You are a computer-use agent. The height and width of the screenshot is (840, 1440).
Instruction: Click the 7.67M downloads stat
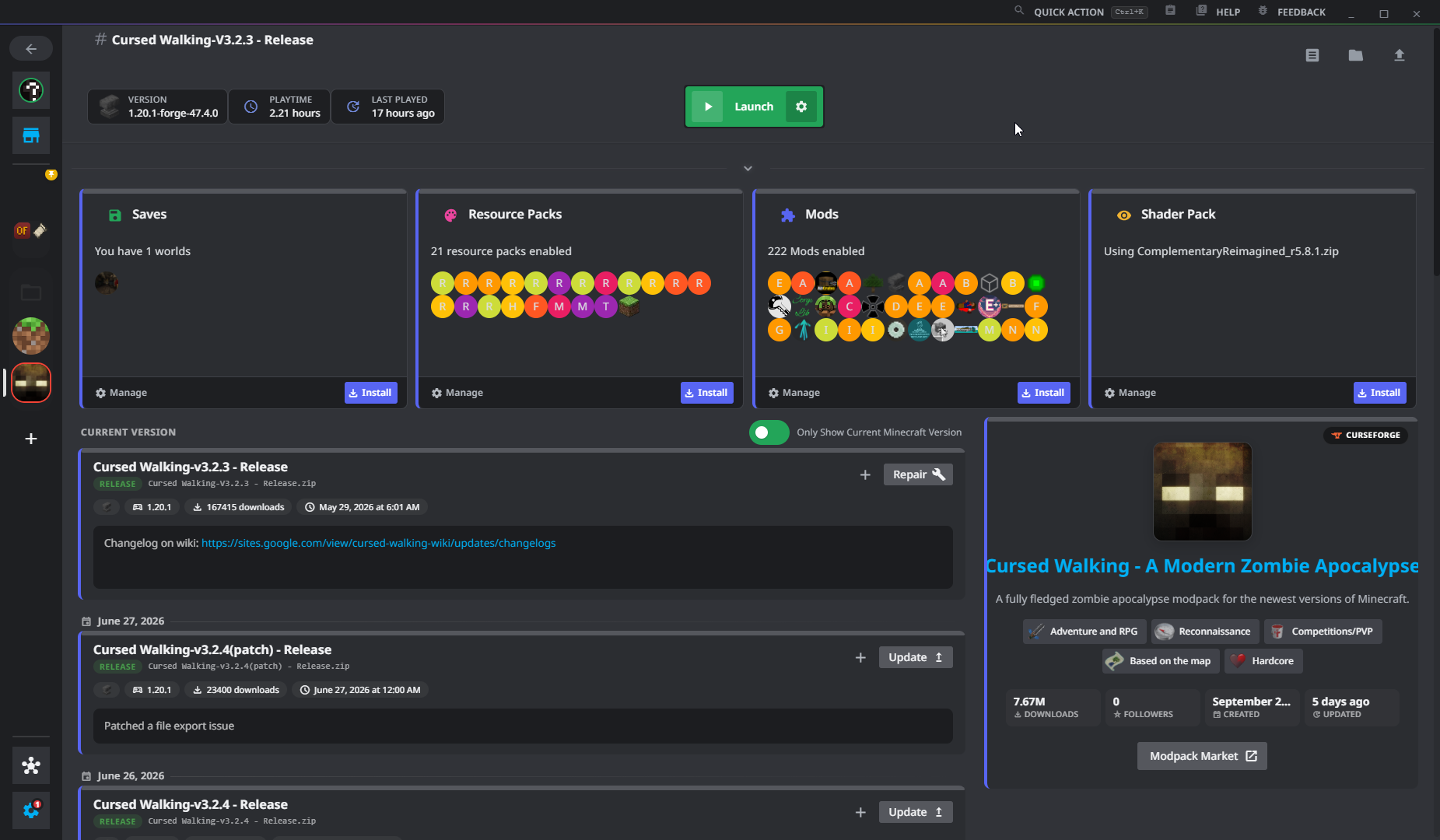tap(1053, 707)
